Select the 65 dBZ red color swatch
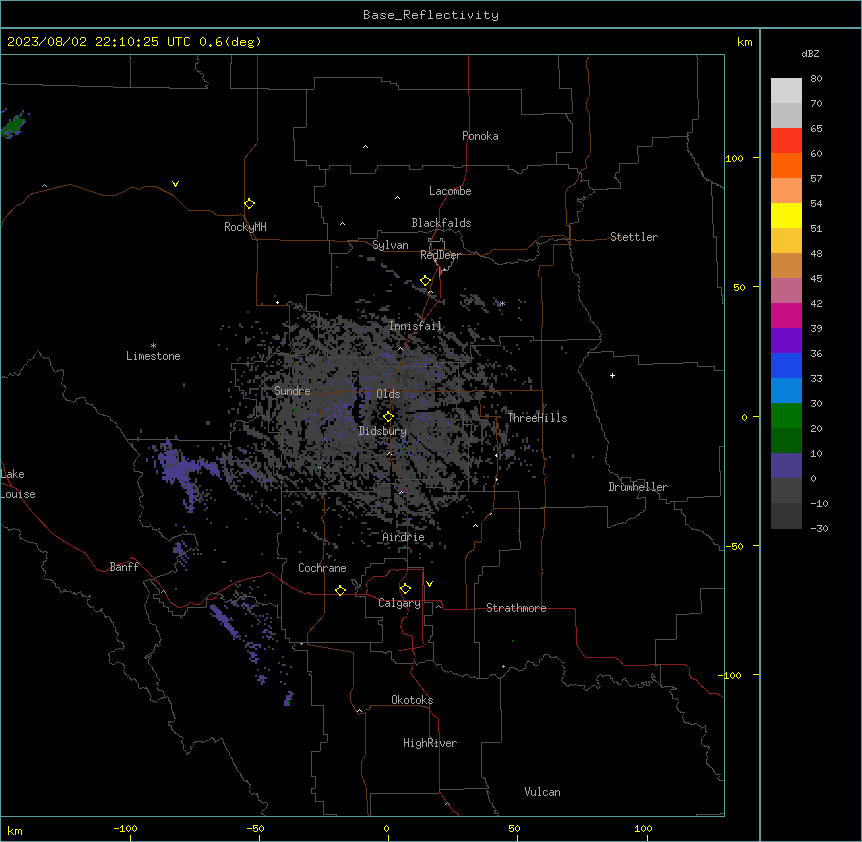The width and height of the screenshot is (862, 842). click(x=786, y=140)
